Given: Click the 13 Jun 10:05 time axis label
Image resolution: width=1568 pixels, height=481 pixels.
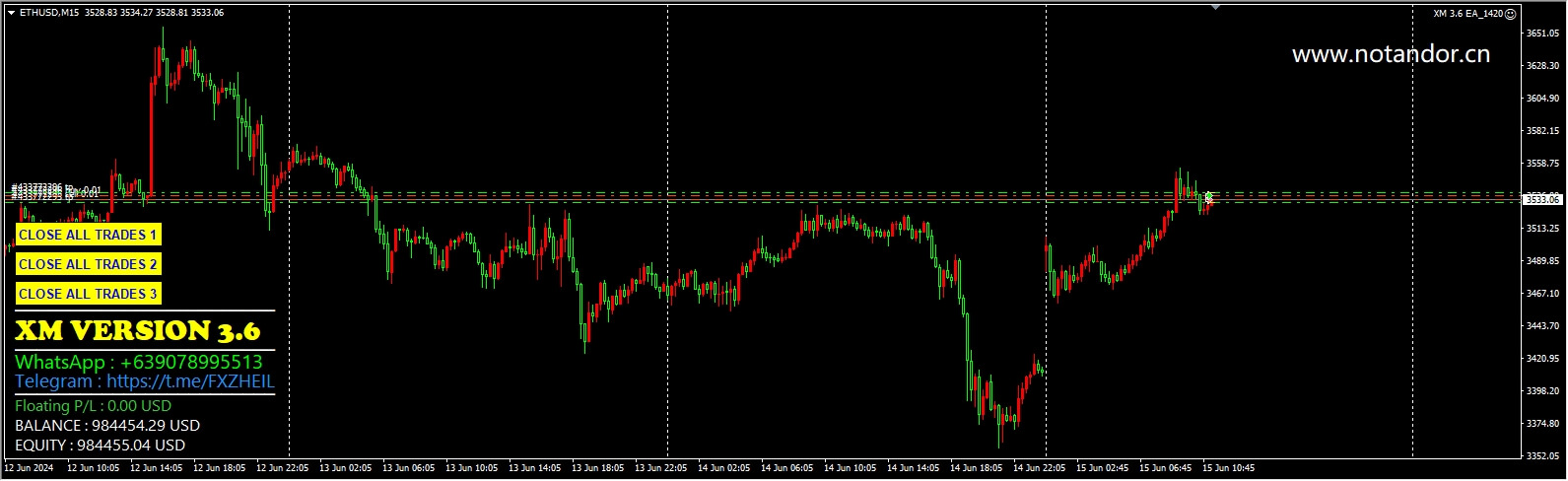Looking at the screenshot, I should click(x=470, y=468).
